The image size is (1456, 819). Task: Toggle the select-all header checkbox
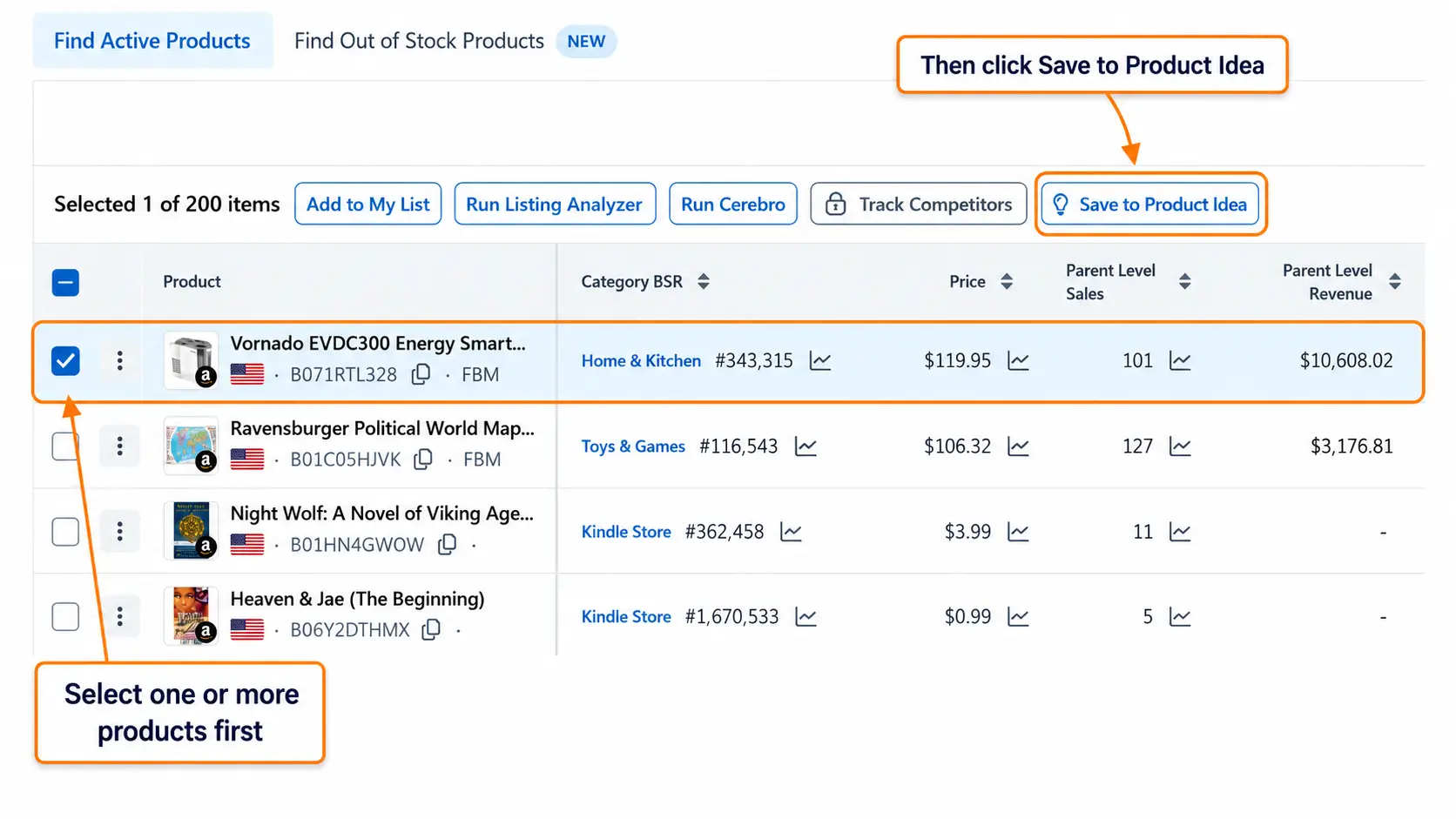pos(65,282)
